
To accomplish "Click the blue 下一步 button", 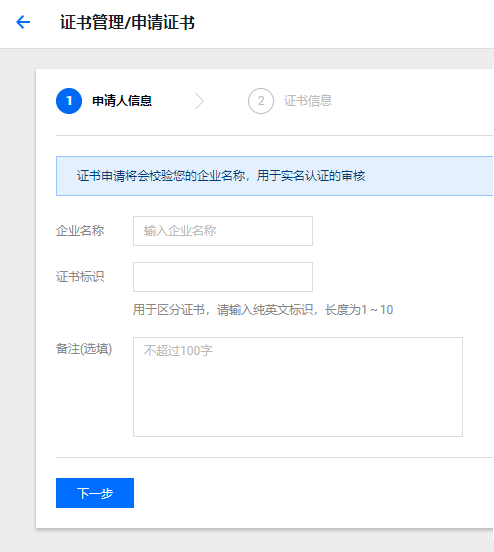I will pyautogui.click(x=95, y=493).
